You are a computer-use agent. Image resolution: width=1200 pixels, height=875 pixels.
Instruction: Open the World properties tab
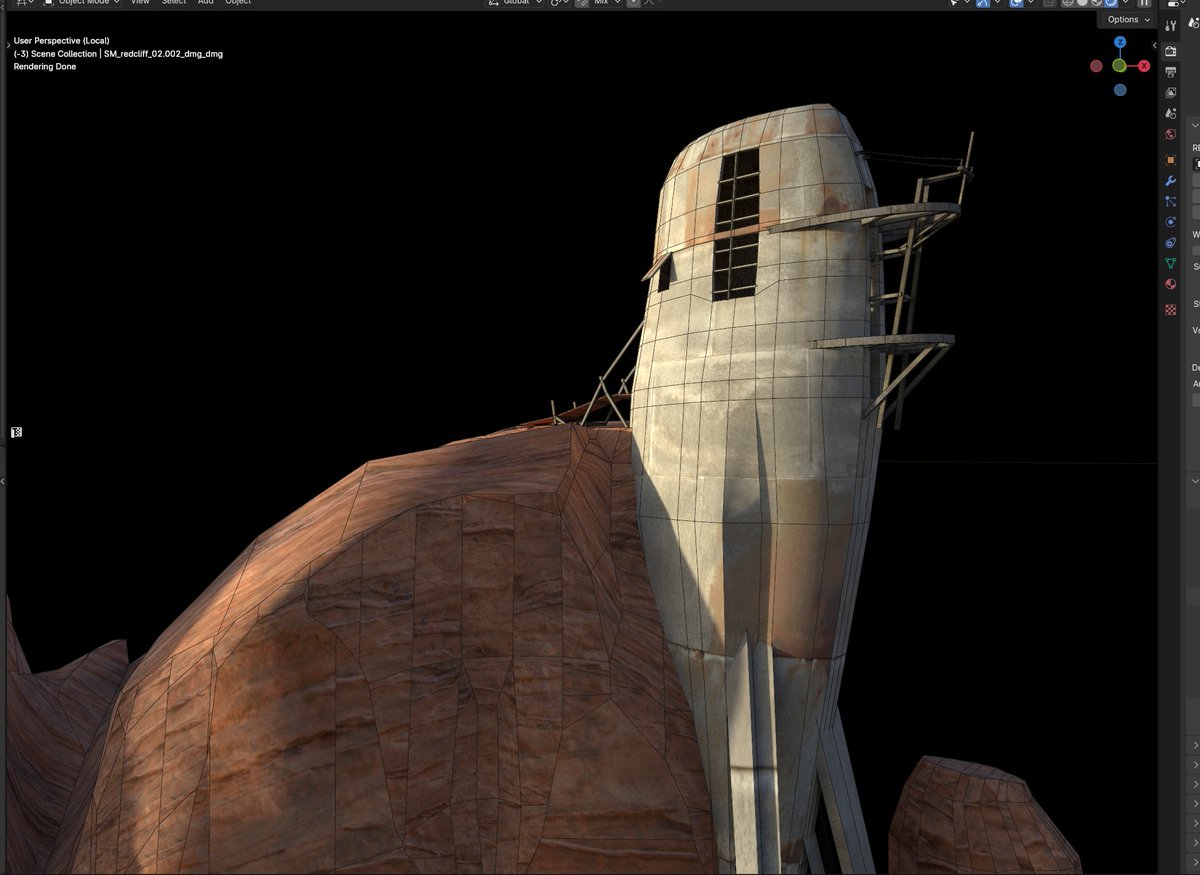coord(1171,134)
